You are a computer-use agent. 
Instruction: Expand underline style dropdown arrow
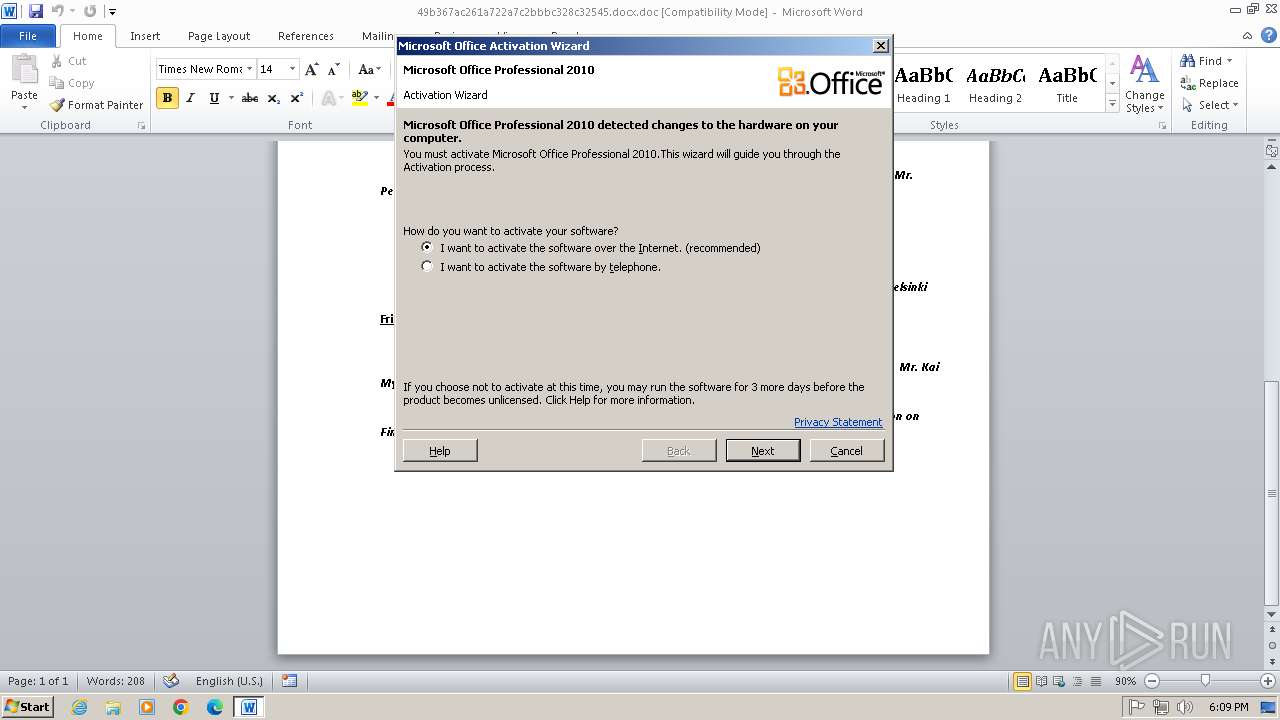pyautogui.click(x=231, y=98)
